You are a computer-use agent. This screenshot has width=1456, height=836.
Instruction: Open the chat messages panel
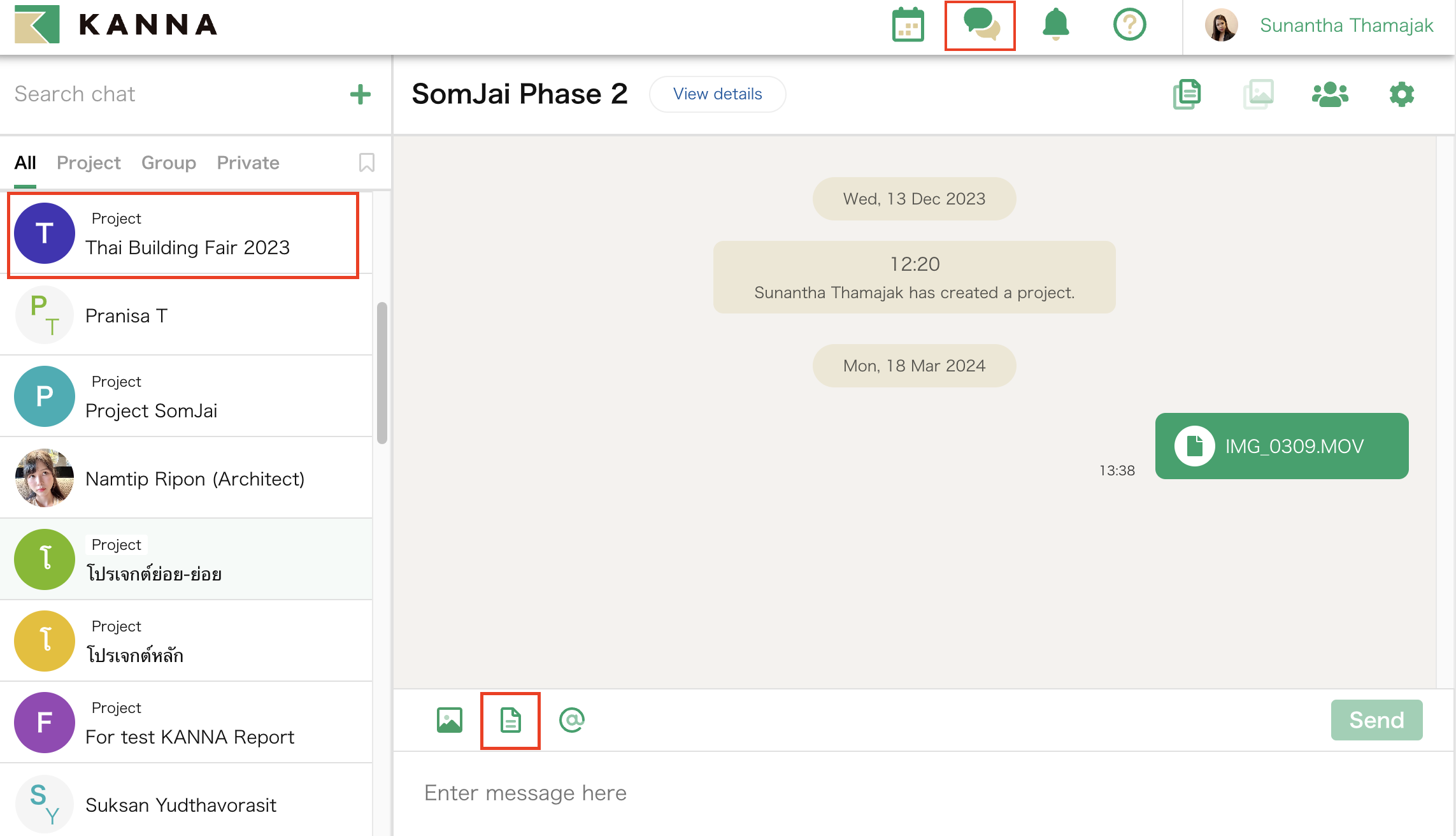(x=980, y=25)
